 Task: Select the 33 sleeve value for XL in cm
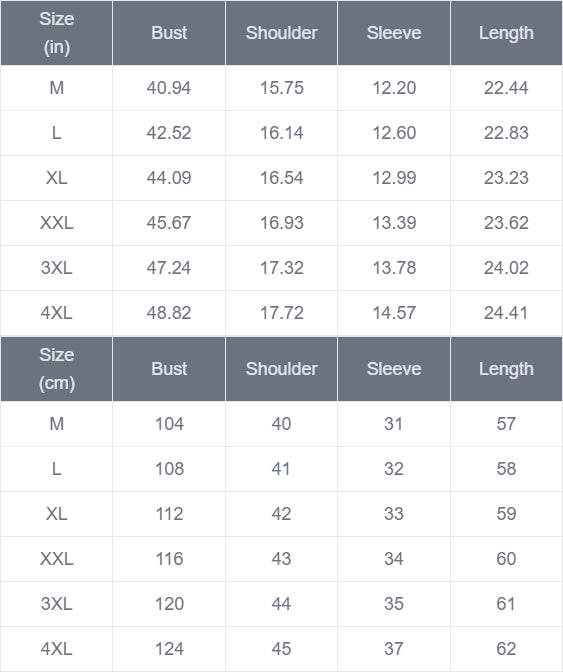(394, 514)
